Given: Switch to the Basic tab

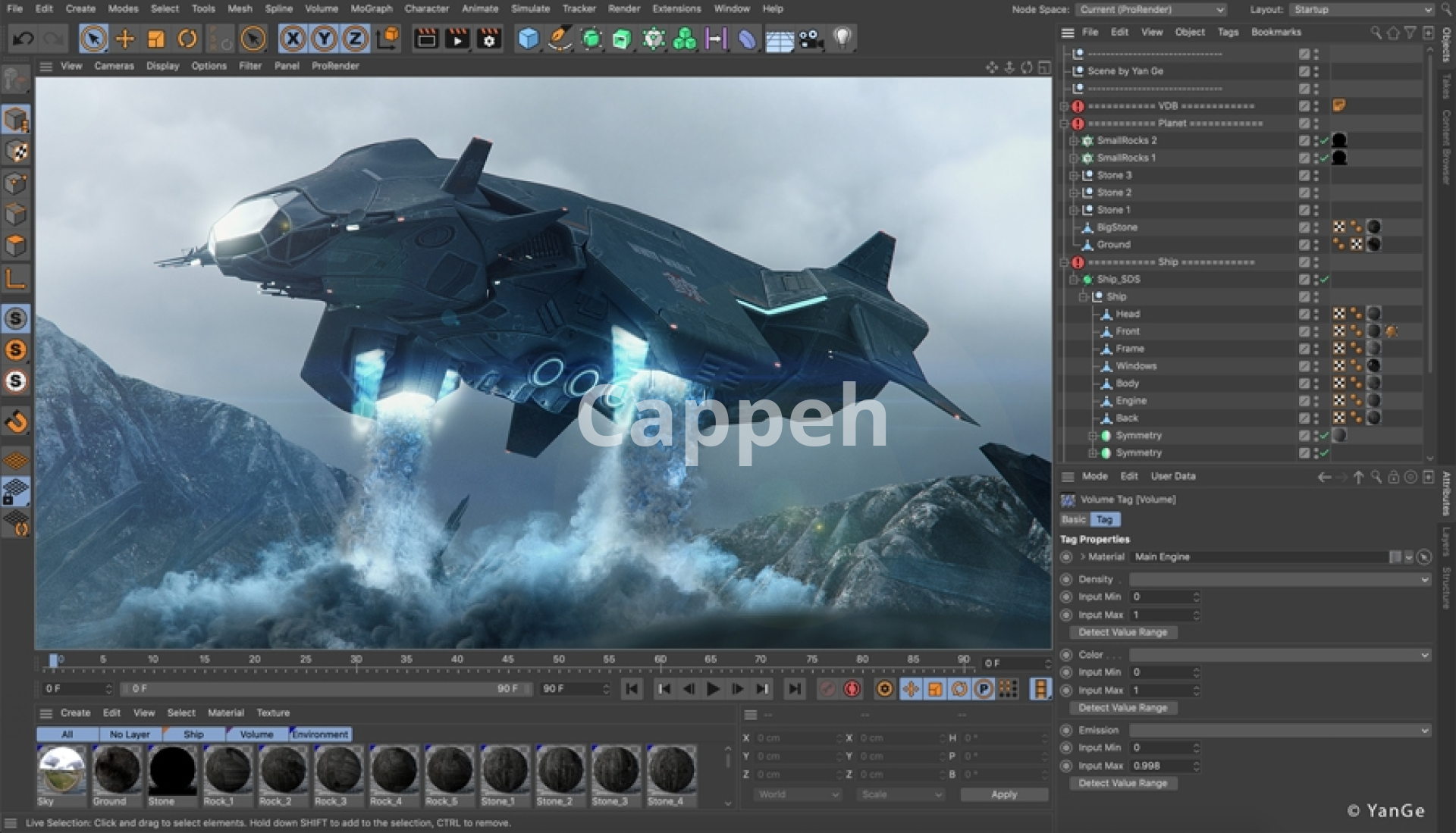Looking at the screenshot, I should 1073,519.
